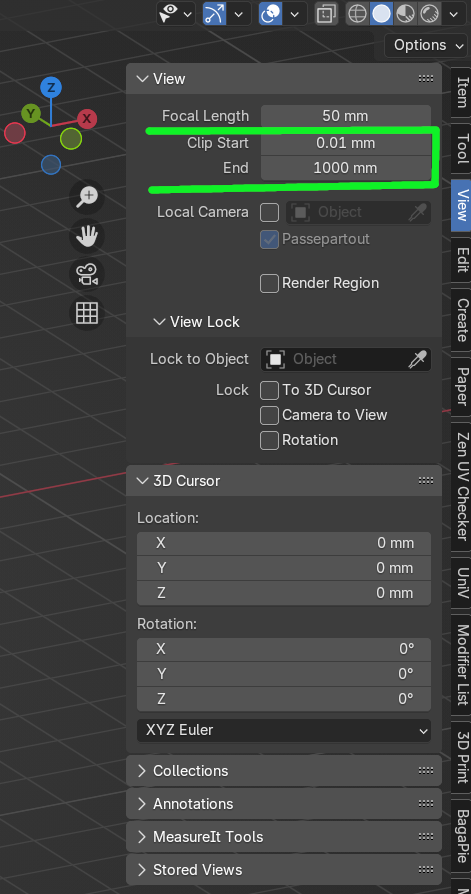Click the Local Camera eyedropper icon
This screenshot has height=894, width=471.
[417, 212]
